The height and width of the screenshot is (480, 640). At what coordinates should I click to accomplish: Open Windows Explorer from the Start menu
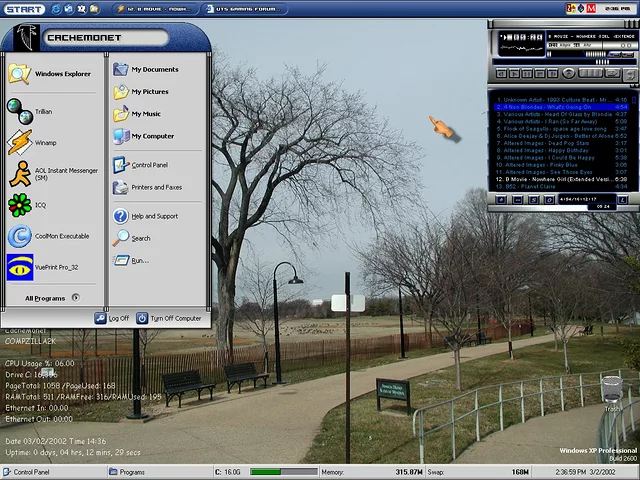(61, 74)
